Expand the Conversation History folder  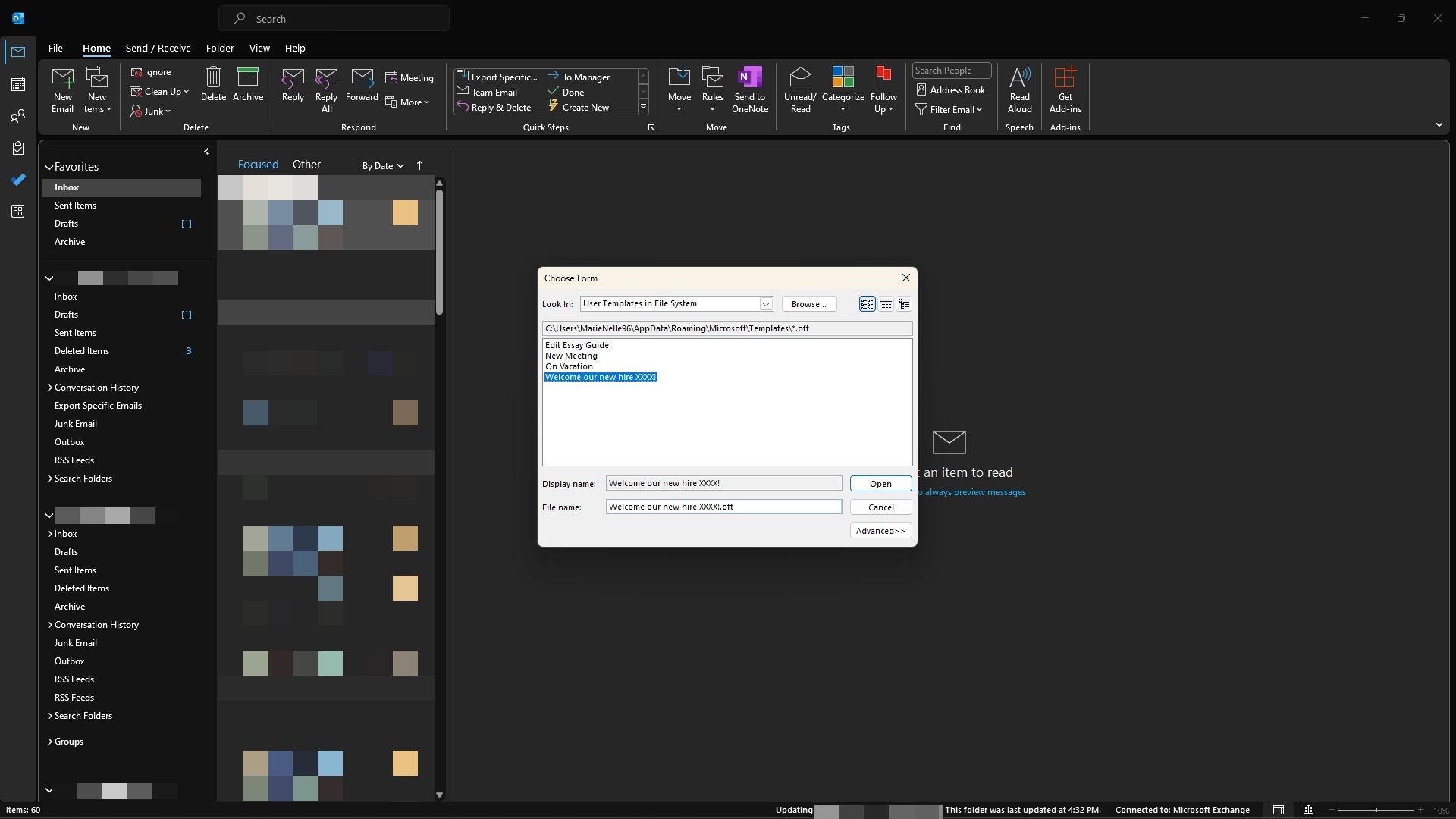(x=50, y=388)
